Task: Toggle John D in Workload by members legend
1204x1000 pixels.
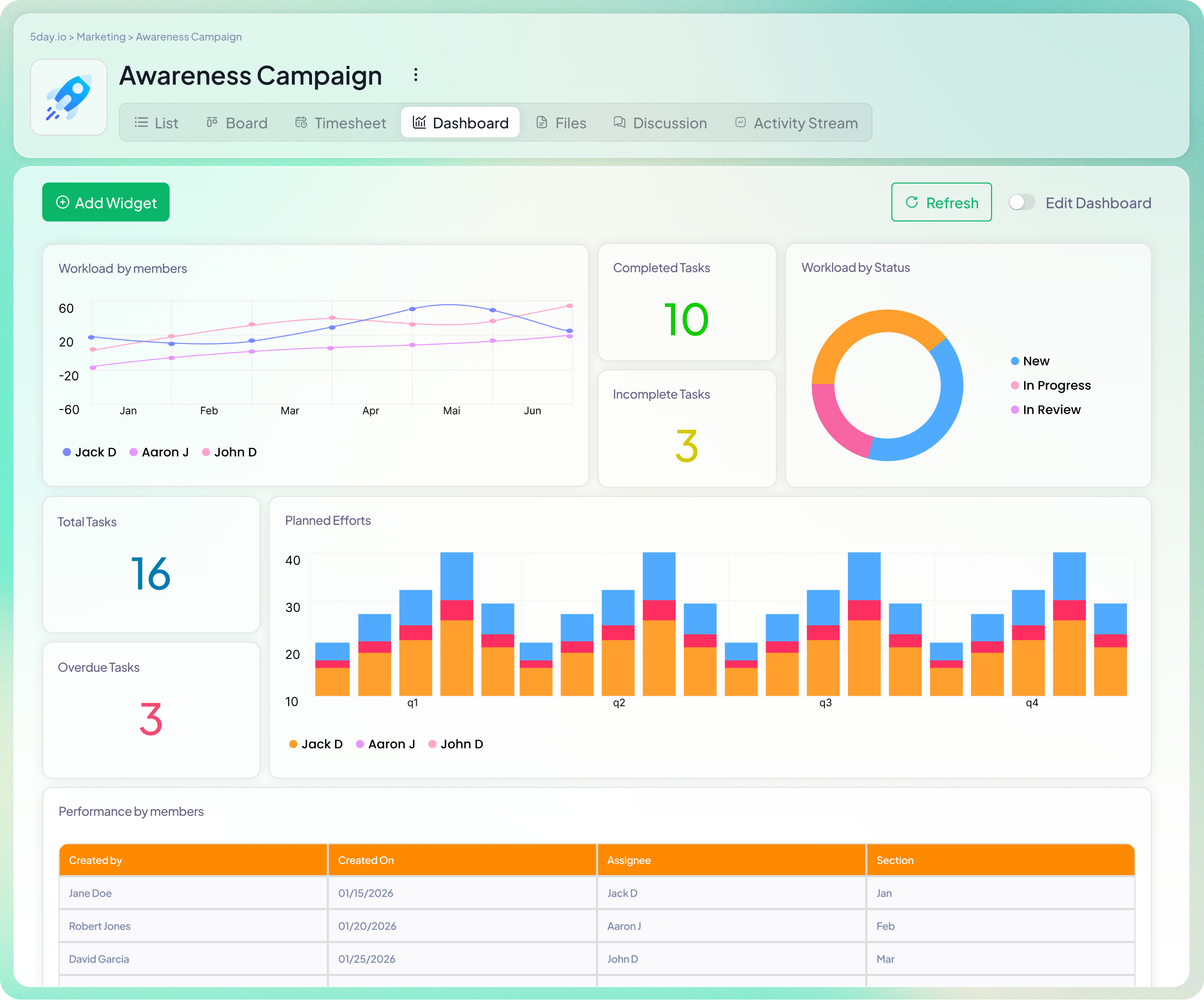Action: click(x=229, y=453)
